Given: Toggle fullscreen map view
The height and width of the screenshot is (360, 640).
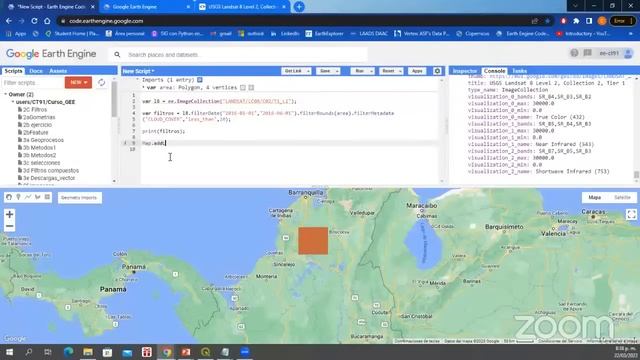Looking at the screenshot, I should 631,214.
